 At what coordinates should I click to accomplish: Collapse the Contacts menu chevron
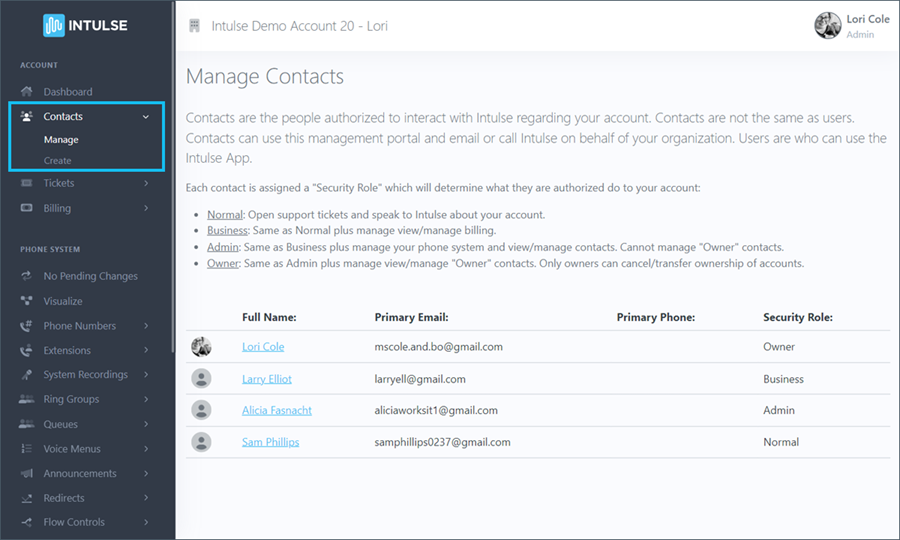coord(146,116)
